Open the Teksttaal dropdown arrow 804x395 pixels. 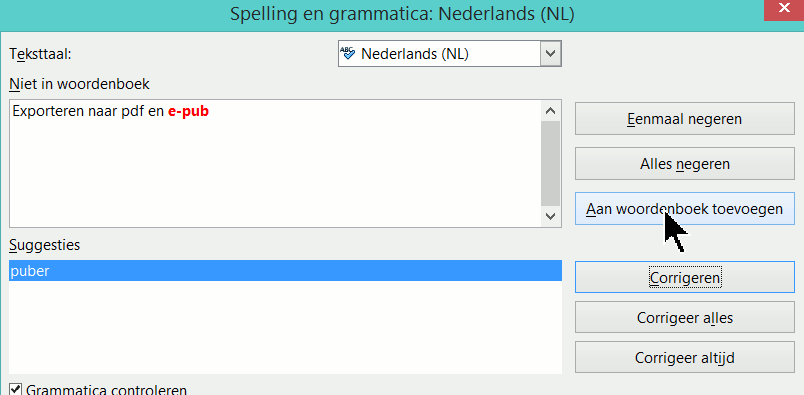[x=551, y=53]
